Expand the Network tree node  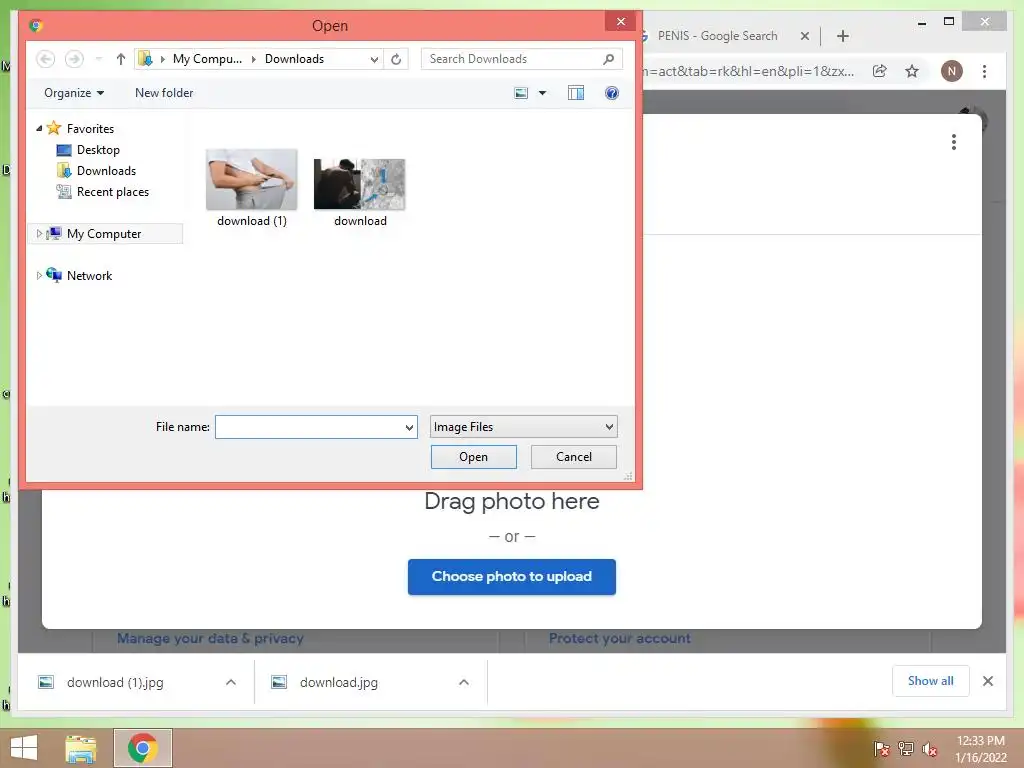click(39, 275)
